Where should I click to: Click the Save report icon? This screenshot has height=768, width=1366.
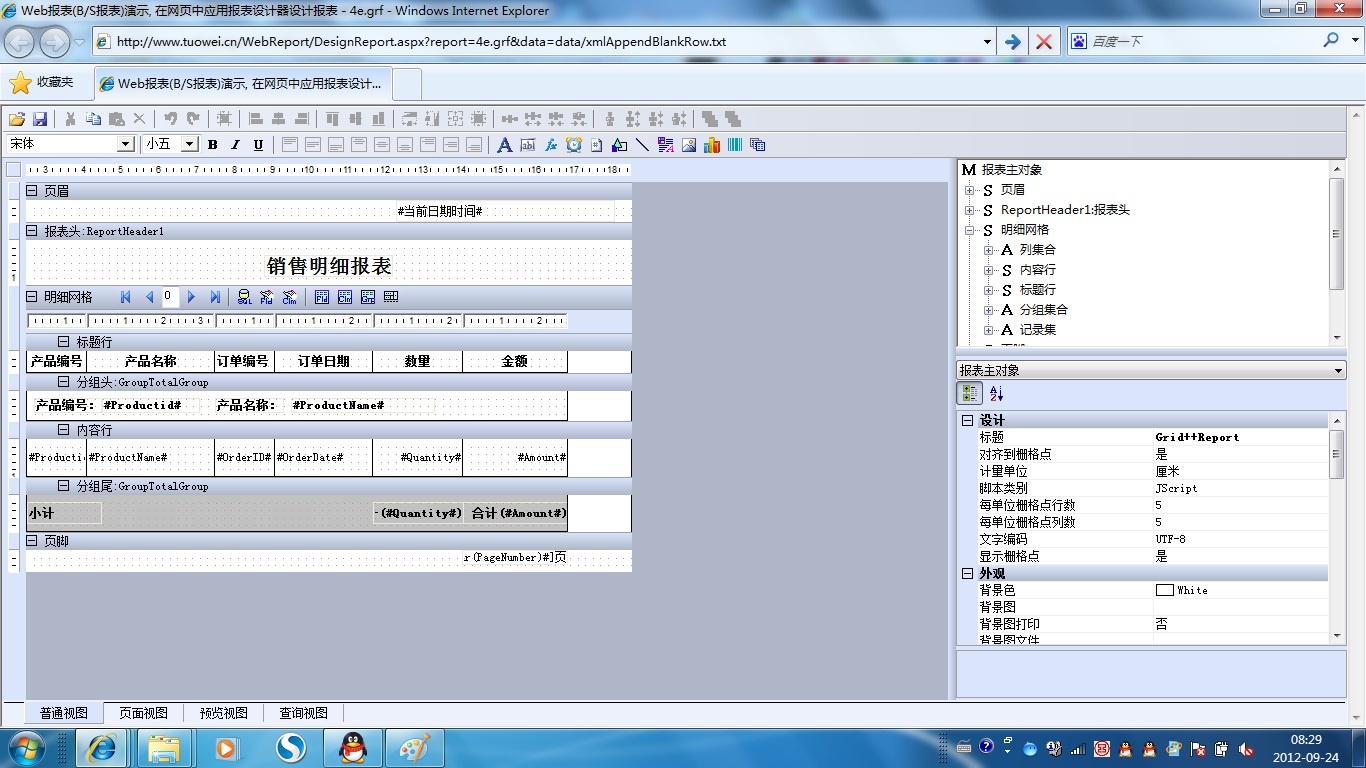tap(40, 119)
